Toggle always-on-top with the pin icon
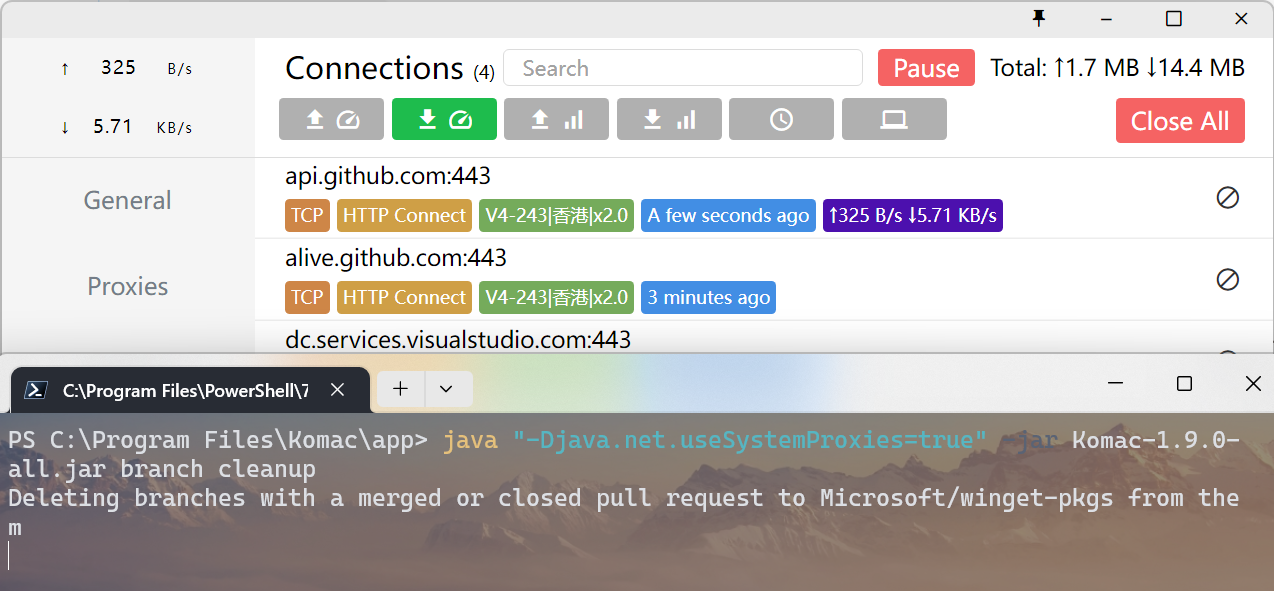The width and height of the screenshot is (1274, 591). [x=1039, y=18]
